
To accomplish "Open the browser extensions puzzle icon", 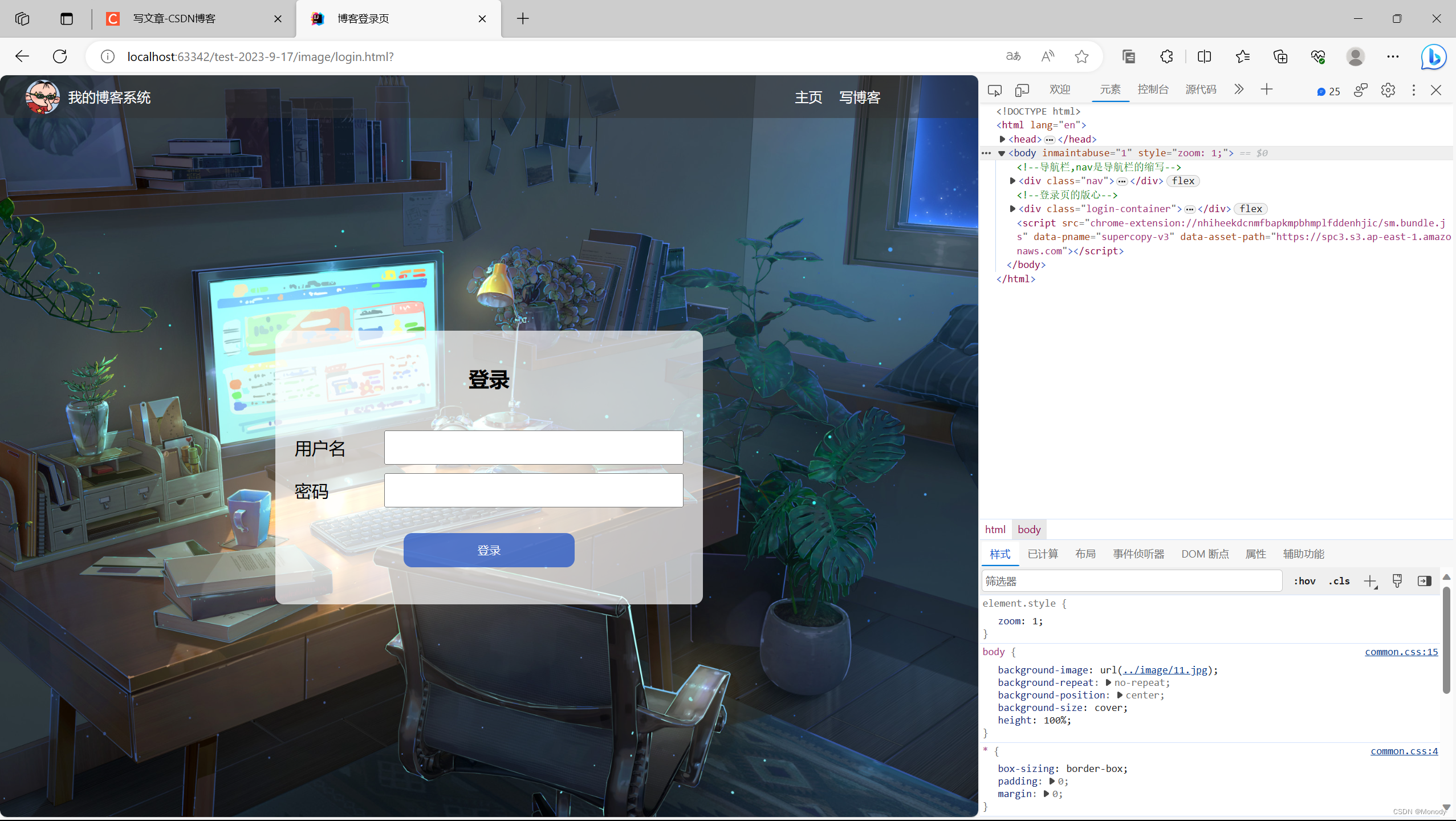I will [1166, 56].
